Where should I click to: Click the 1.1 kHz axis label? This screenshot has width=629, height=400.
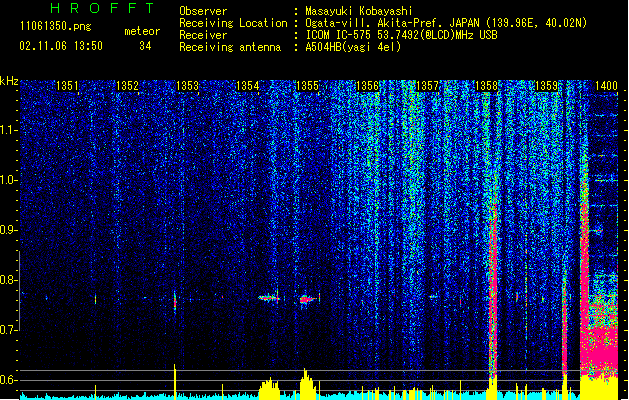click(9, 130)
